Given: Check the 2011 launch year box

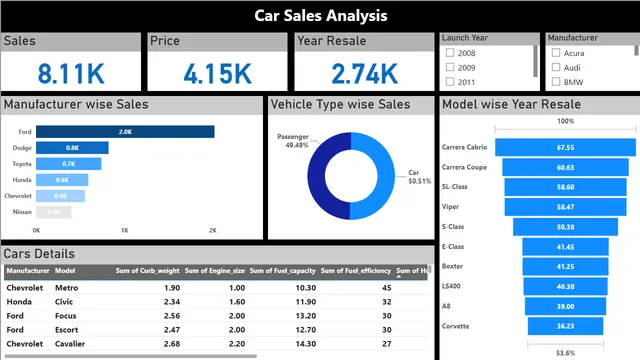Looking at the screenshot, I should coord(450,82).
